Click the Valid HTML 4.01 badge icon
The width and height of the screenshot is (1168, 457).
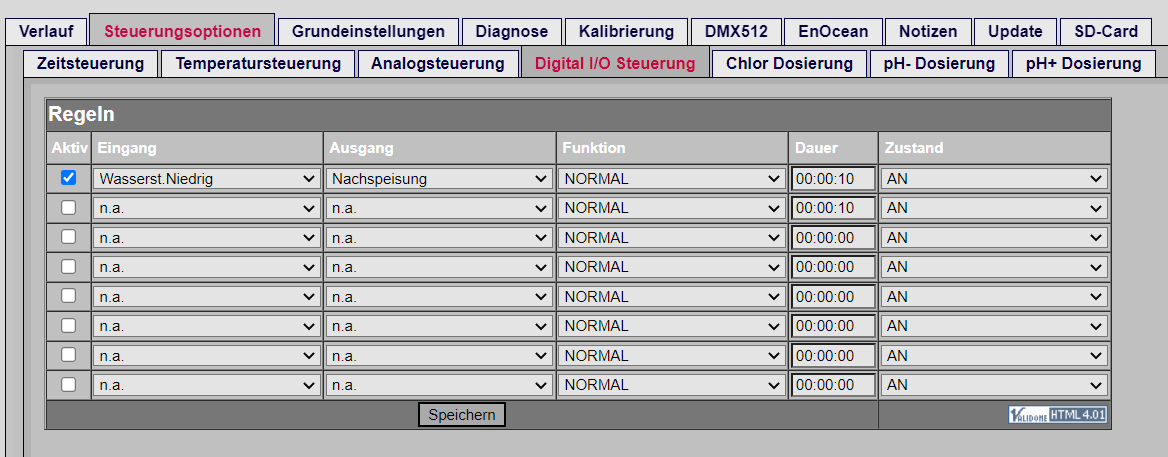(1058, 415)
